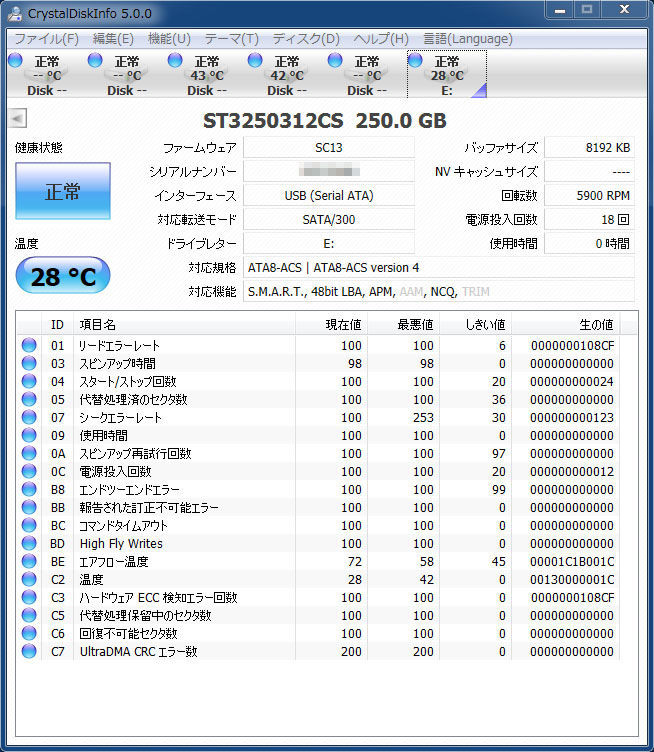Click the USB (Serial ATA) interface field
Screen dimensions: 654x752
tap(329, 195)
